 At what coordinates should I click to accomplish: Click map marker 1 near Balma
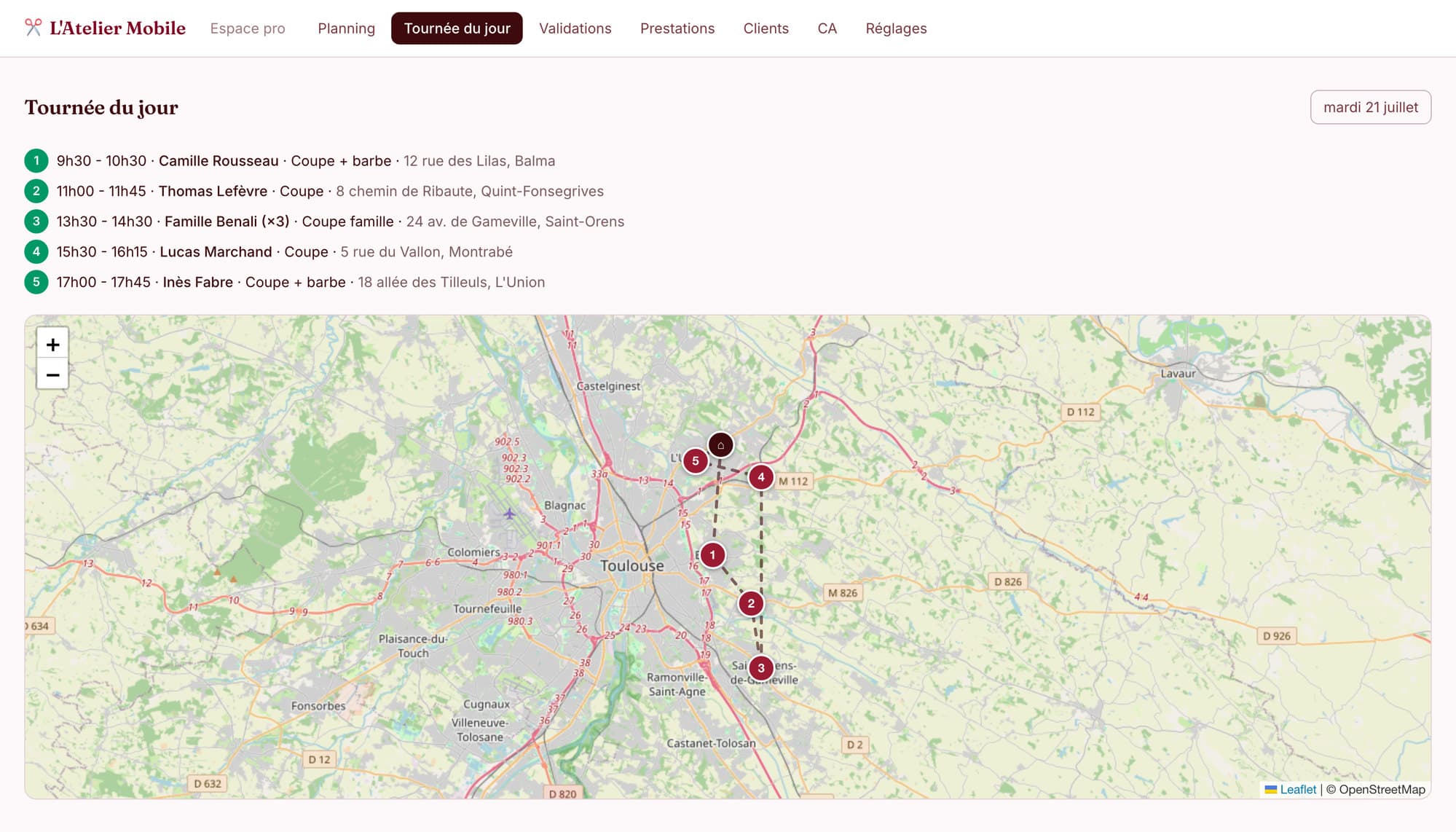(x=712, y=555)
